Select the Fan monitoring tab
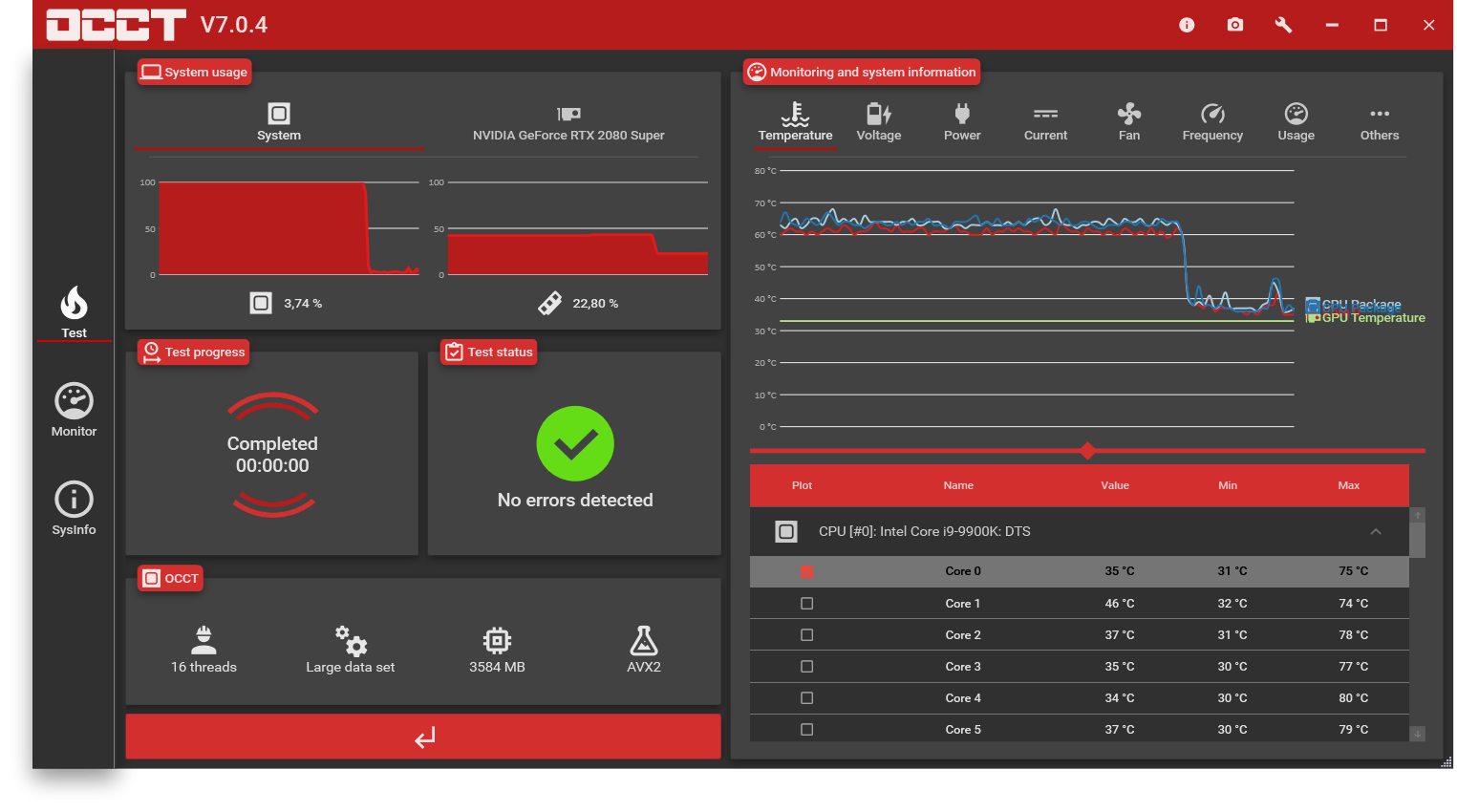This screenshot has width=1457, height=812. 1129,123
